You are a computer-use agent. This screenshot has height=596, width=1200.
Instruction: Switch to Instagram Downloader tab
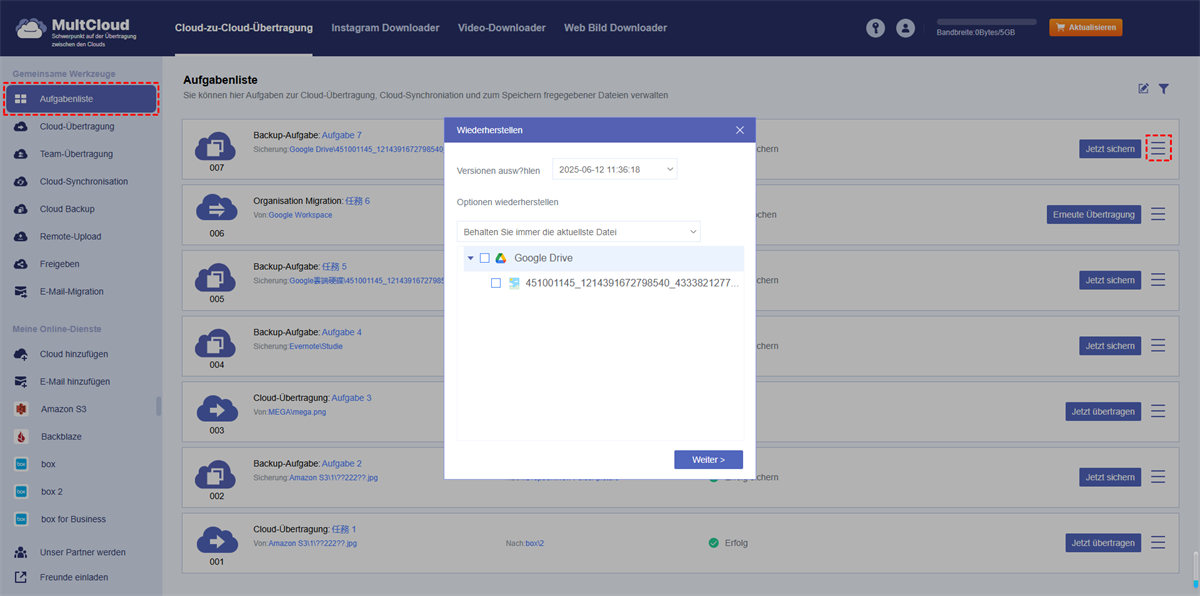click(385, 28)
